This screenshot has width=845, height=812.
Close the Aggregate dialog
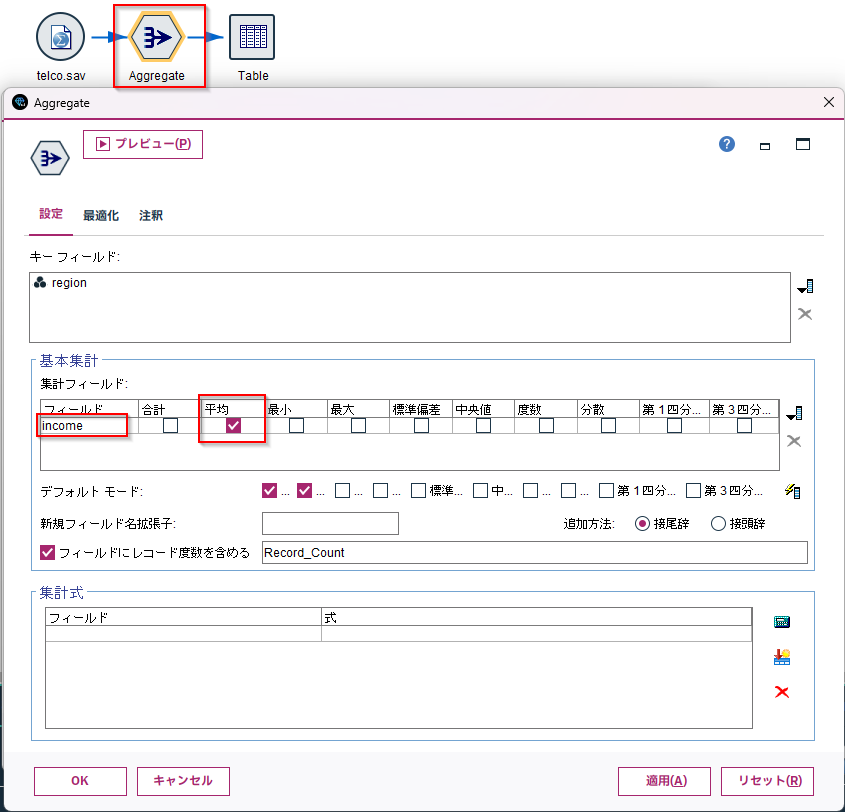click(x=829, y=102)
